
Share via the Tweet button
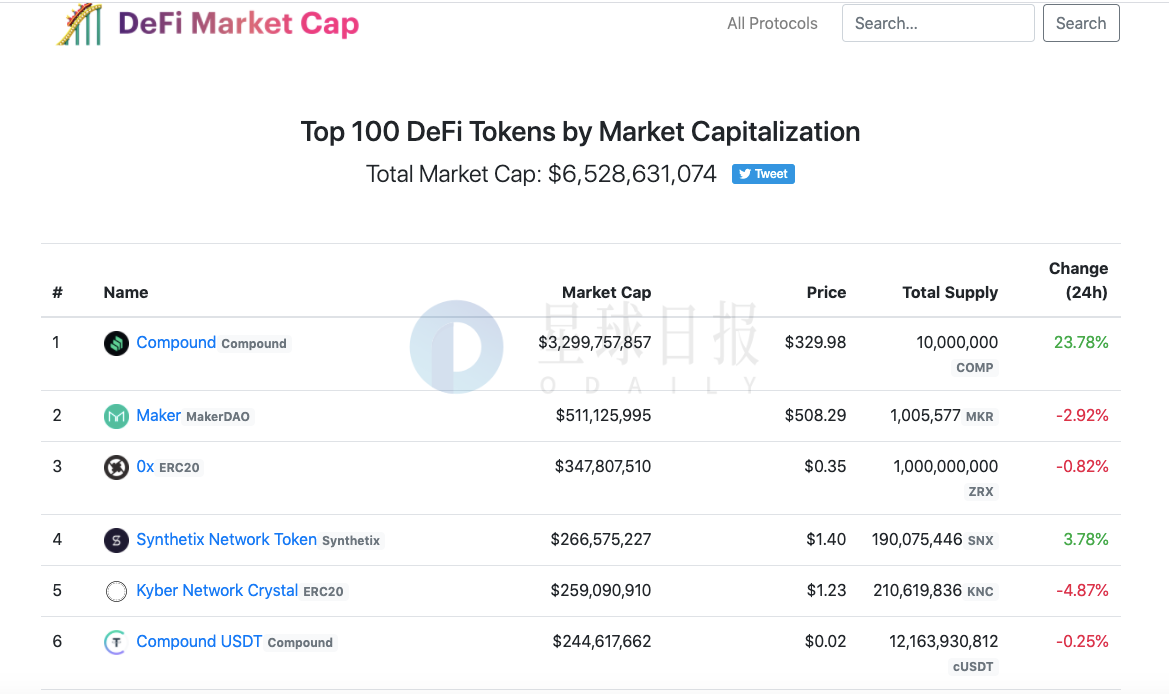click(x=763, y=174)
